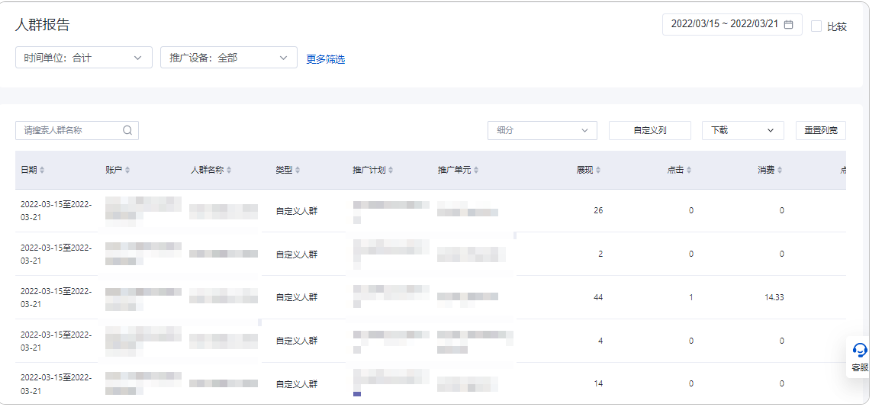Expand the 细分 dropdown
Viewport: 874px width, 405px height.
click(x=542, y=130)
